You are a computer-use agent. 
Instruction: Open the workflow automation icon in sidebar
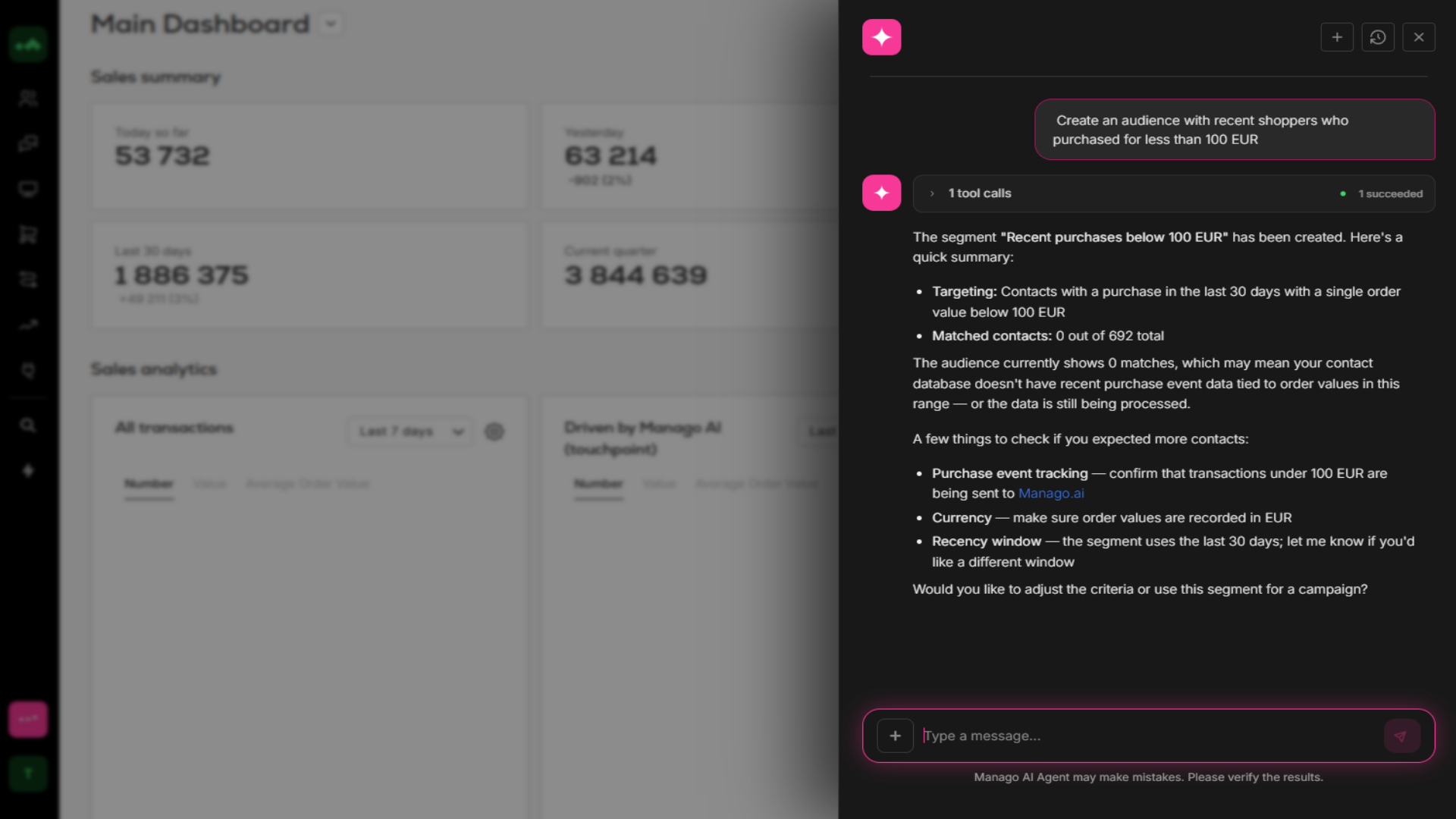(28, 280)
